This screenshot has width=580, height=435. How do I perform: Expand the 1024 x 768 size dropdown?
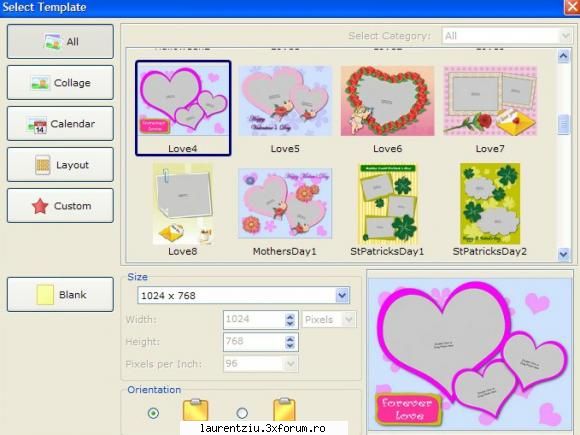tap(342, 295)
